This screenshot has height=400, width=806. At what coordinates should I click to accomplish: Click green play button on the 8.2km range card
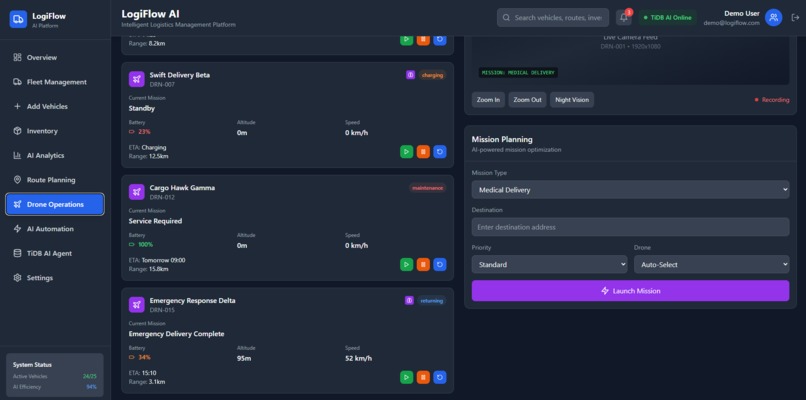(407, 40)
